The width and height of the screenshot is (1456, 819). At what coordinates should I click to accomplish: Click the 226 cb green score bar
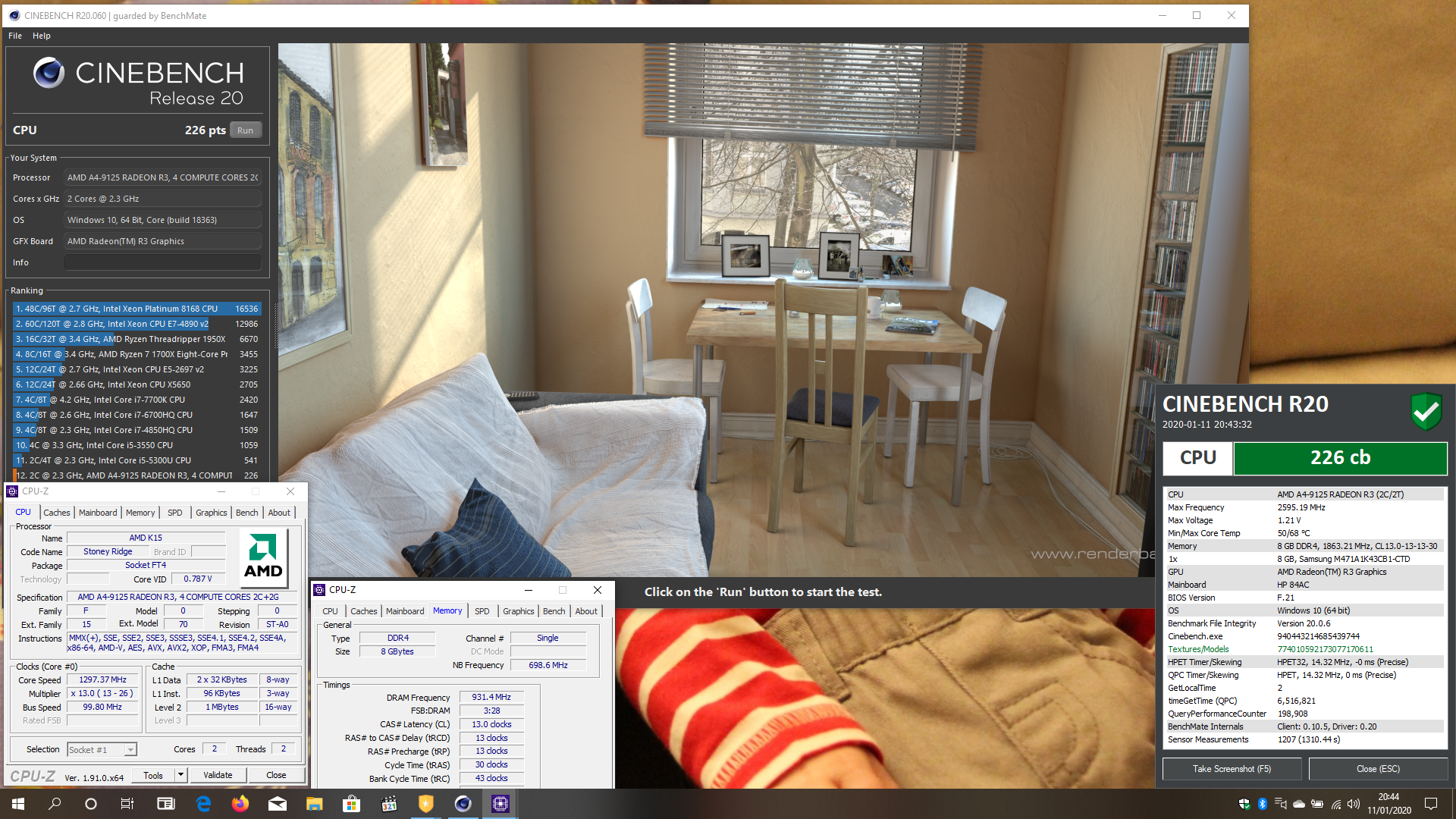pos(1340,458)
